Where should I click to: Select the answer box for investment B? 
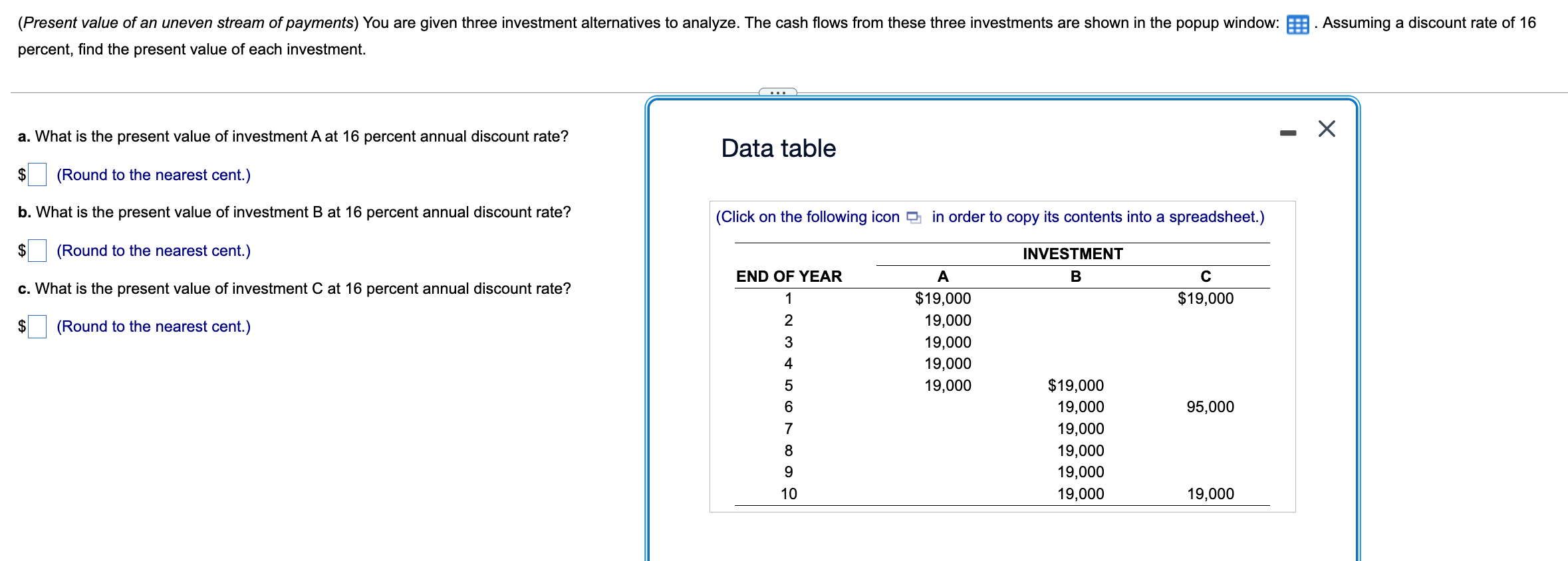pyautogui.click(x=37, y=251)
